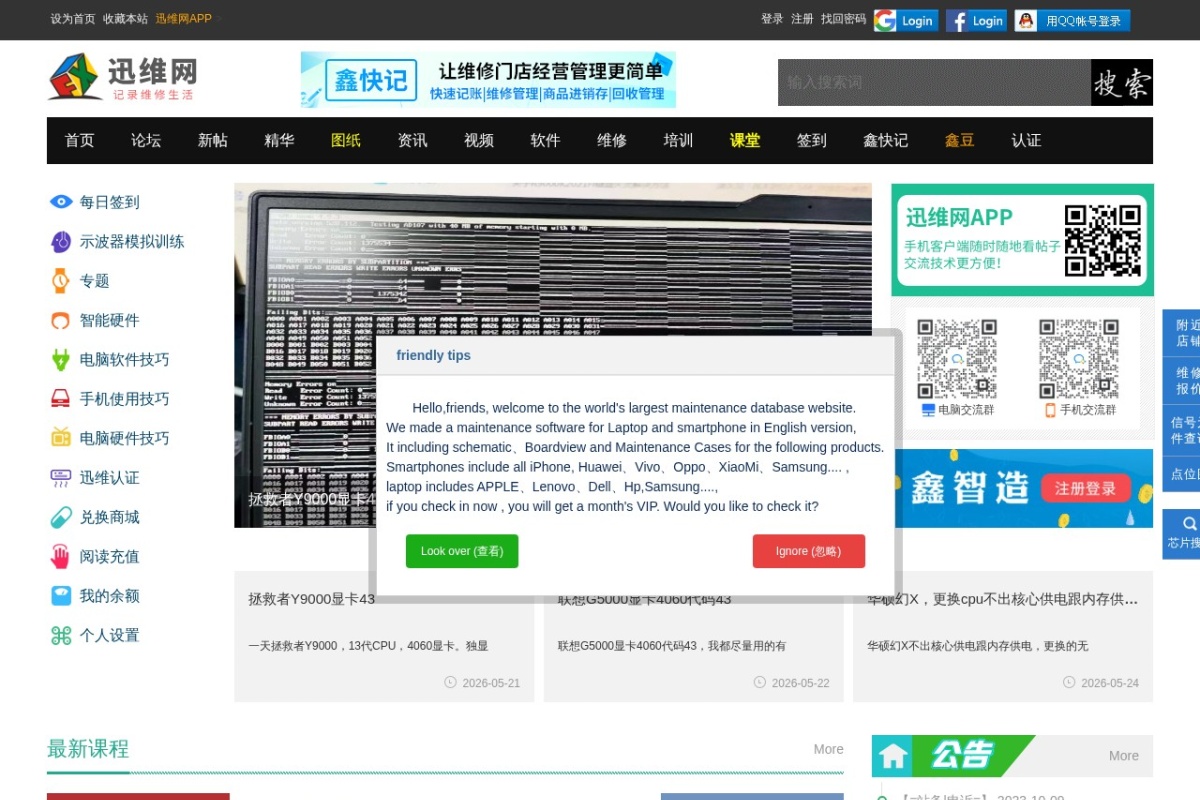
Task: Click the 电脑交流群 QR code
Action: [957, 358]
